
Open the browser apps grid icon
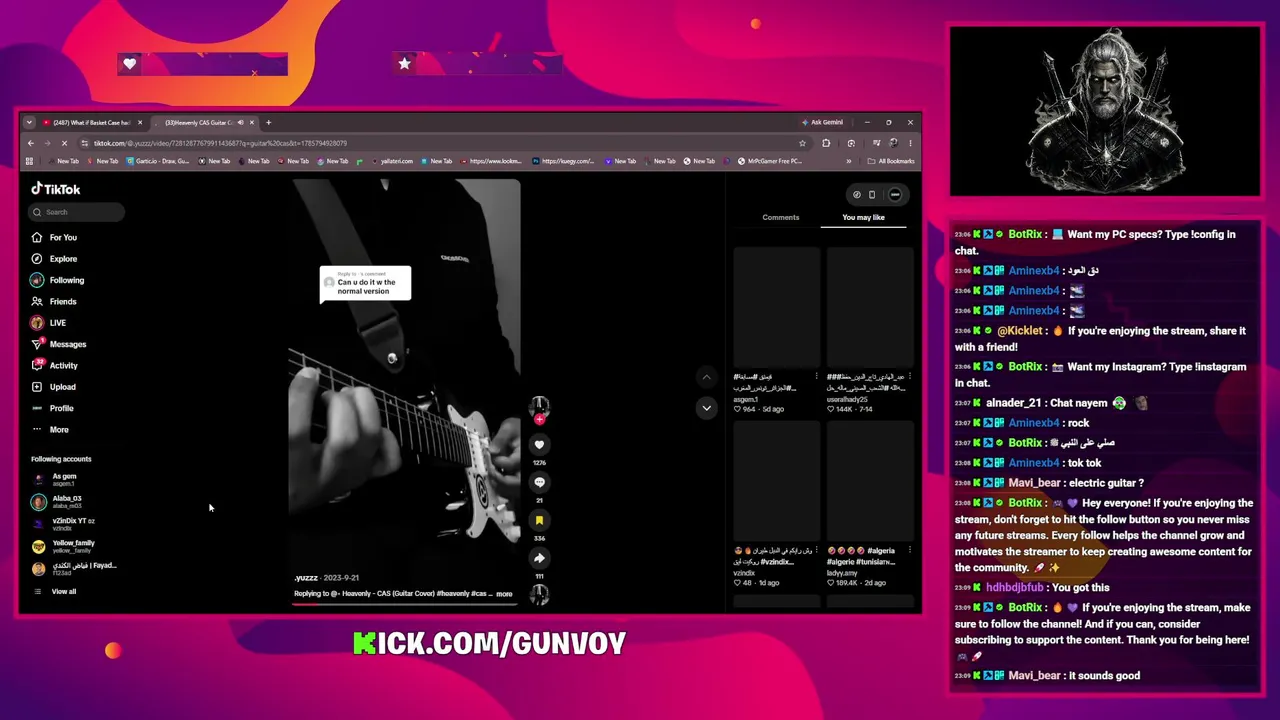coord(29,161)
